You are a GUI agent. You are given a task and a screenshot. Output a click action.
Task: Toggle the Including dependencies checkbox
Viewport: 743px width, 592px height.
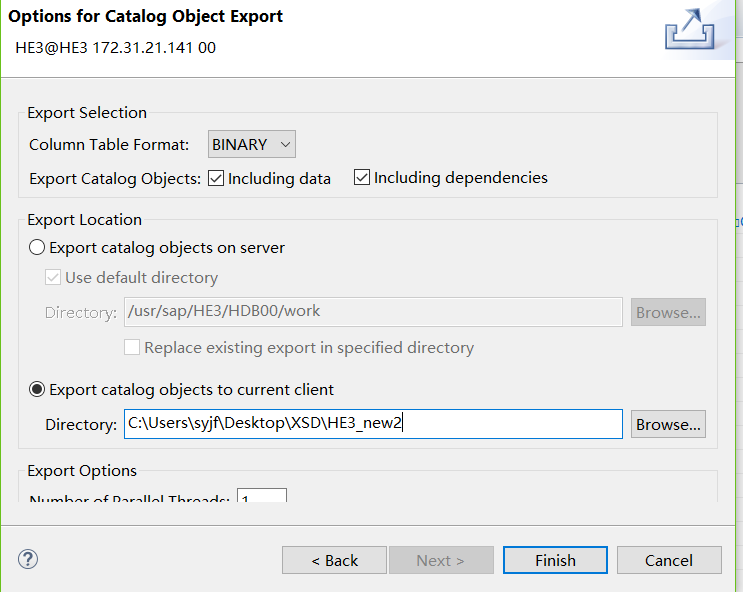point(362,178)
